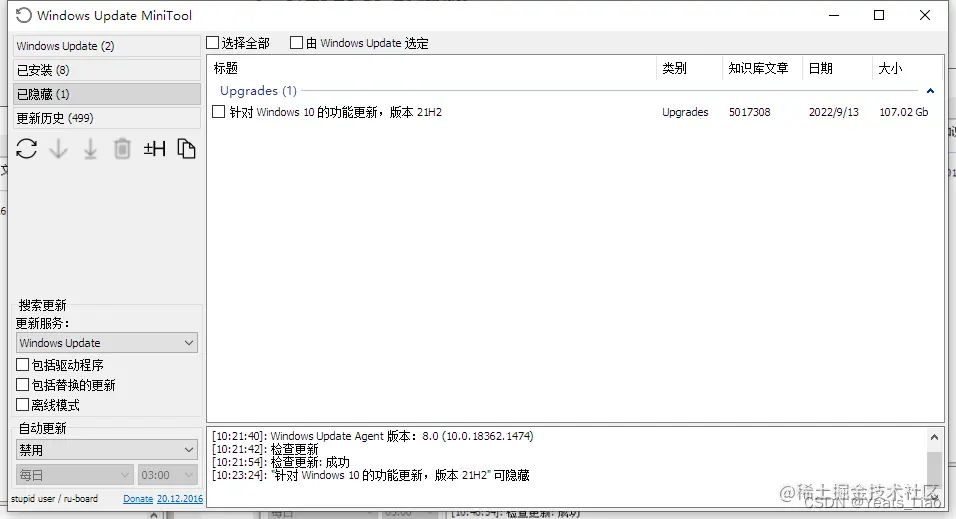Image resolution: width=956 pixels, height=519 pixels.
Task: Enable 离线模式 option
Action: tap(23, 404)
